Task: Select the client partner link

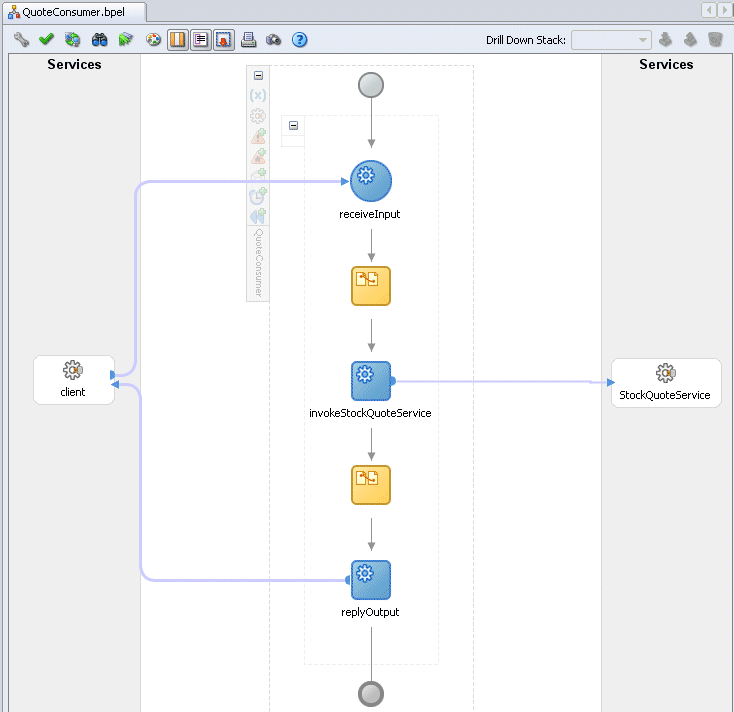Action: [74, 380]
